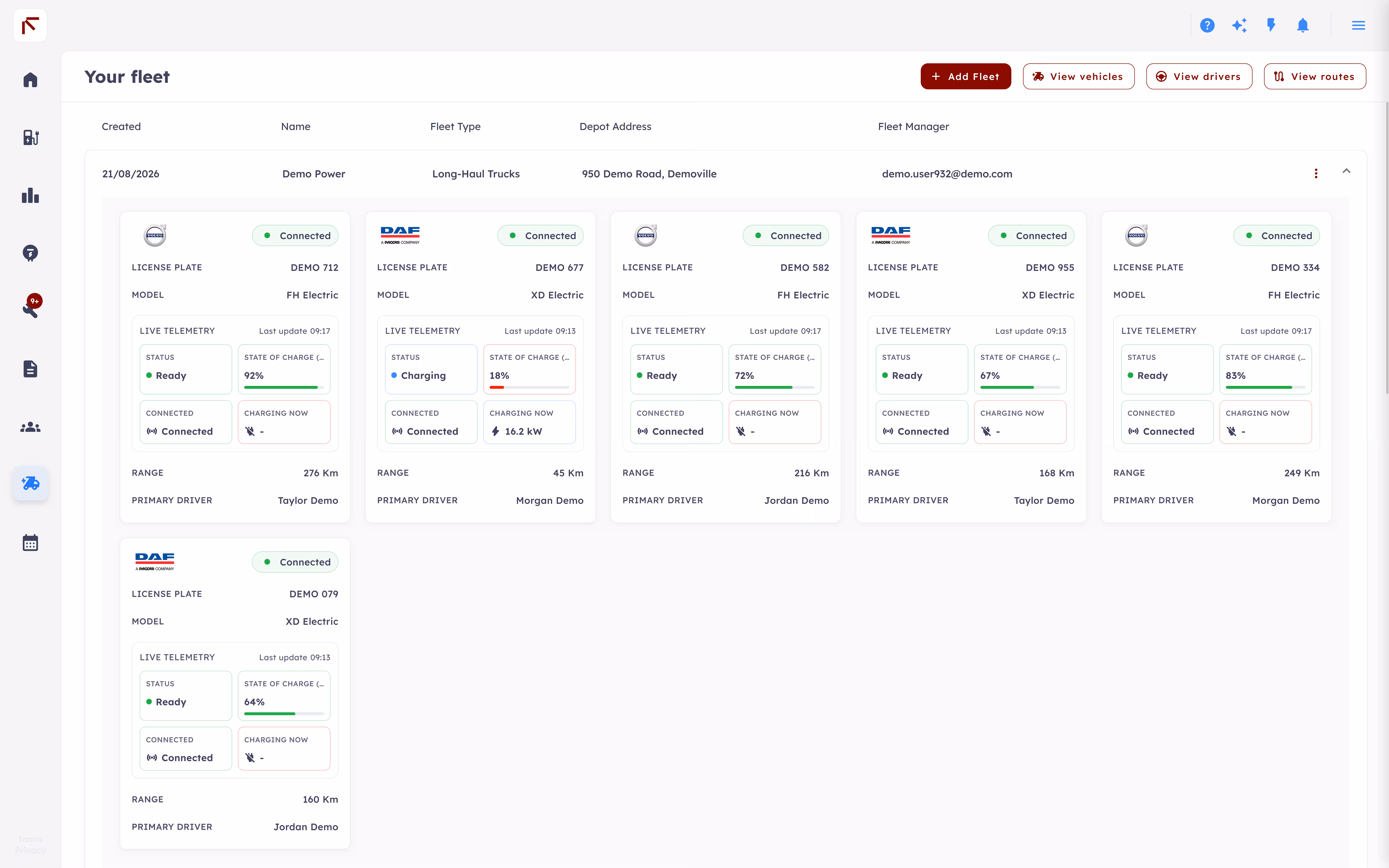Click unplugged icon on DEMO 712 Charging Now
Screen dimensions: 1389x868
[x=250, y=431]
